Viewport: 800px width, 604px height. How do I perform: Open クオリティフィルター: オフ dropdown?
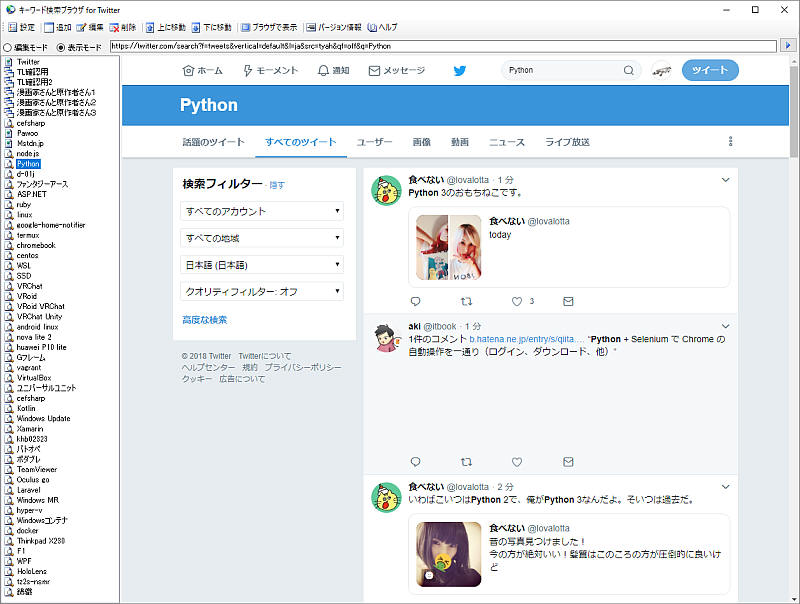point(262,291)
